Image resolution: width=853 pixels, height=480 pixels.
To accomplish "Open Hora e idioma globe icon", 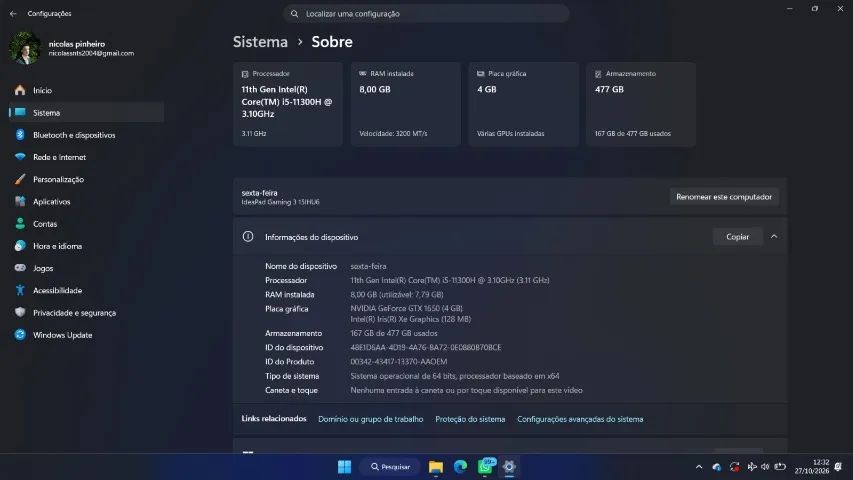I will (x=20, y=246).
